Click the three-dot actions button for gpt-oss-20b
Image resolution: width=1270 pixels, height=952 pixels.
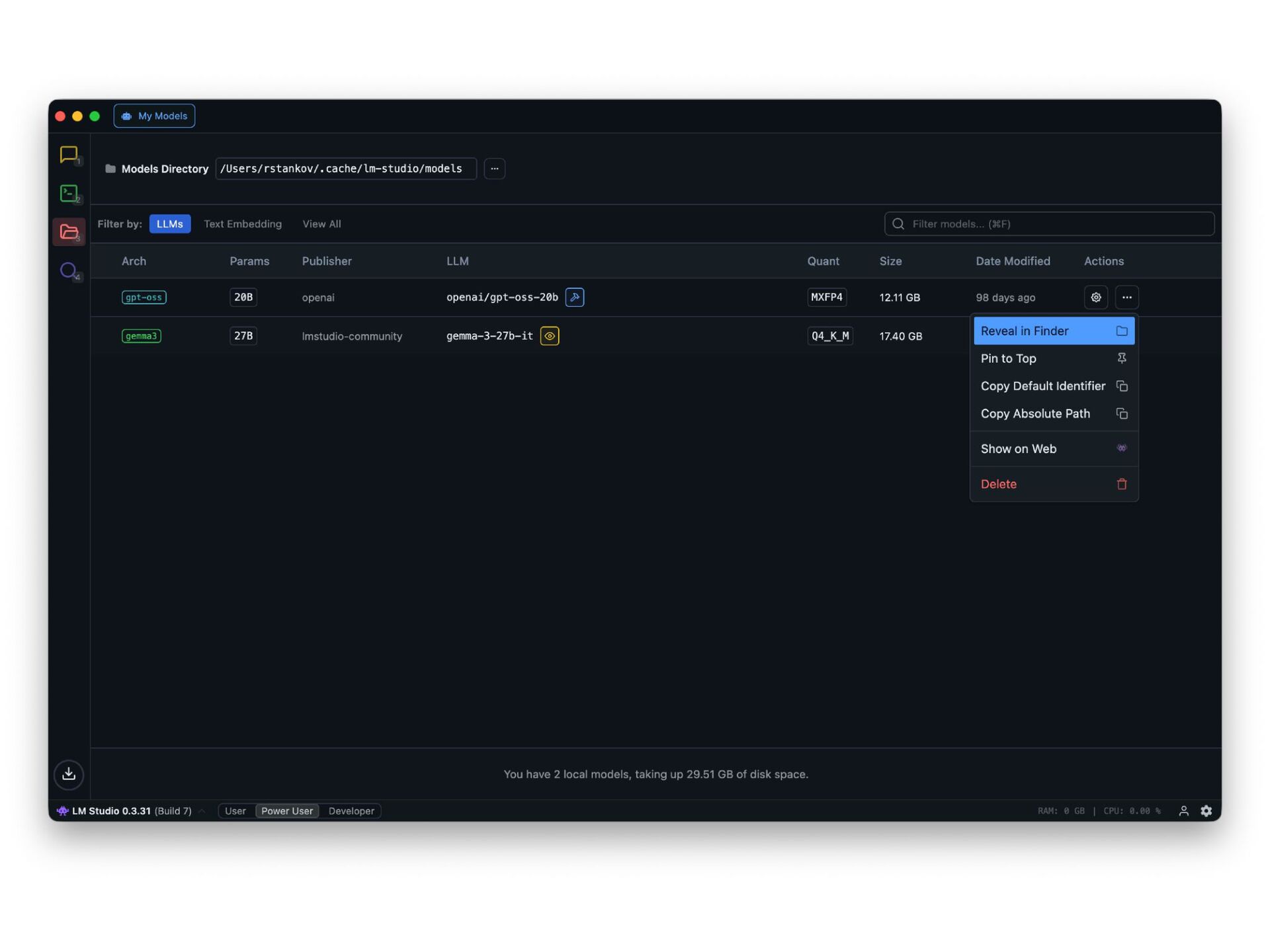click(x=1126, y=297)
